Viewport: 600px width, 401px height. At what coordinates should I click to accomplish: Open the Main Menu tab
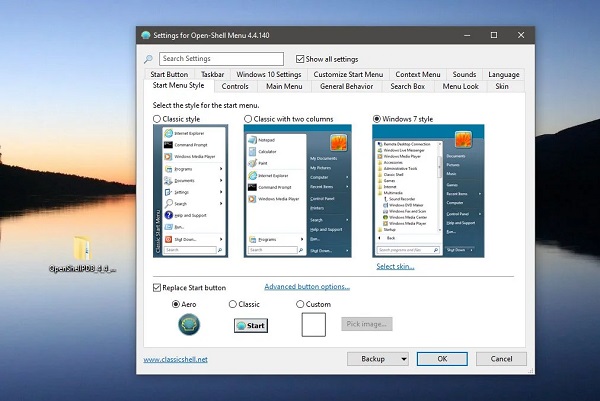click(284, 86)
